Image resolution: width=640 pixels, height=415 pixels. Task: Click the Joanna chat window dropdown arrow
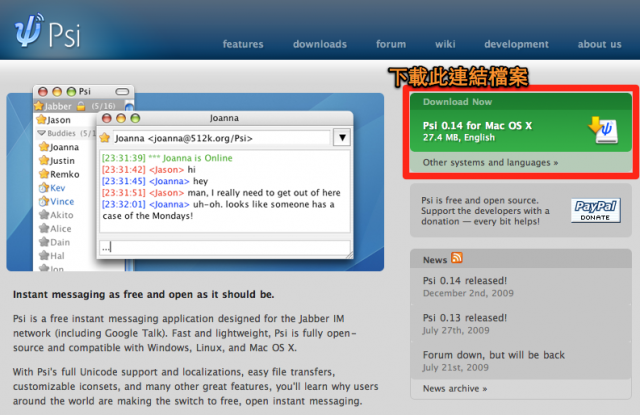[x=342, y=138]
